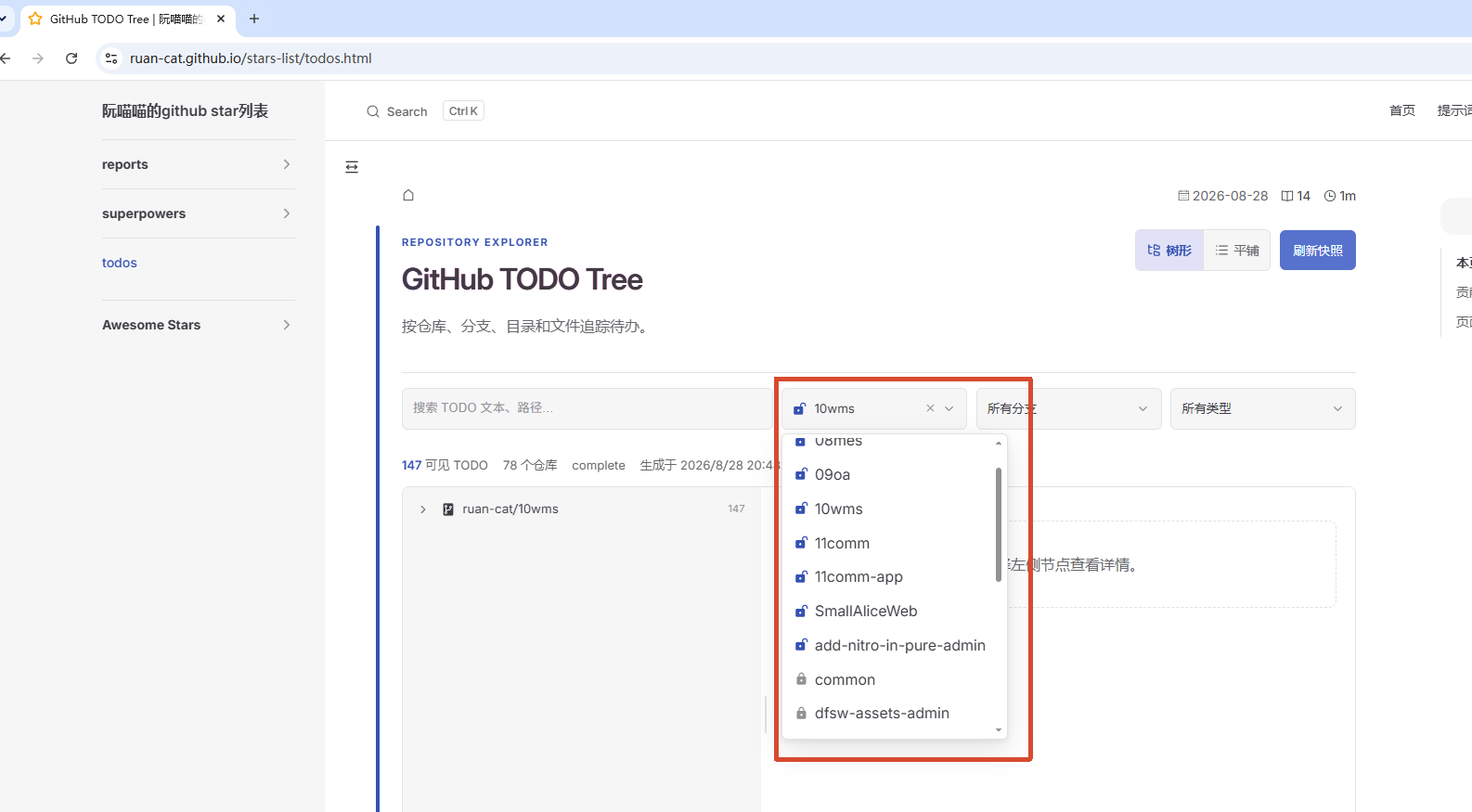Screen dimensions: 1472x812
Task: Click the GitHub TODO Tree page heading
Action: pyautogui.click(x=523, y=279)
